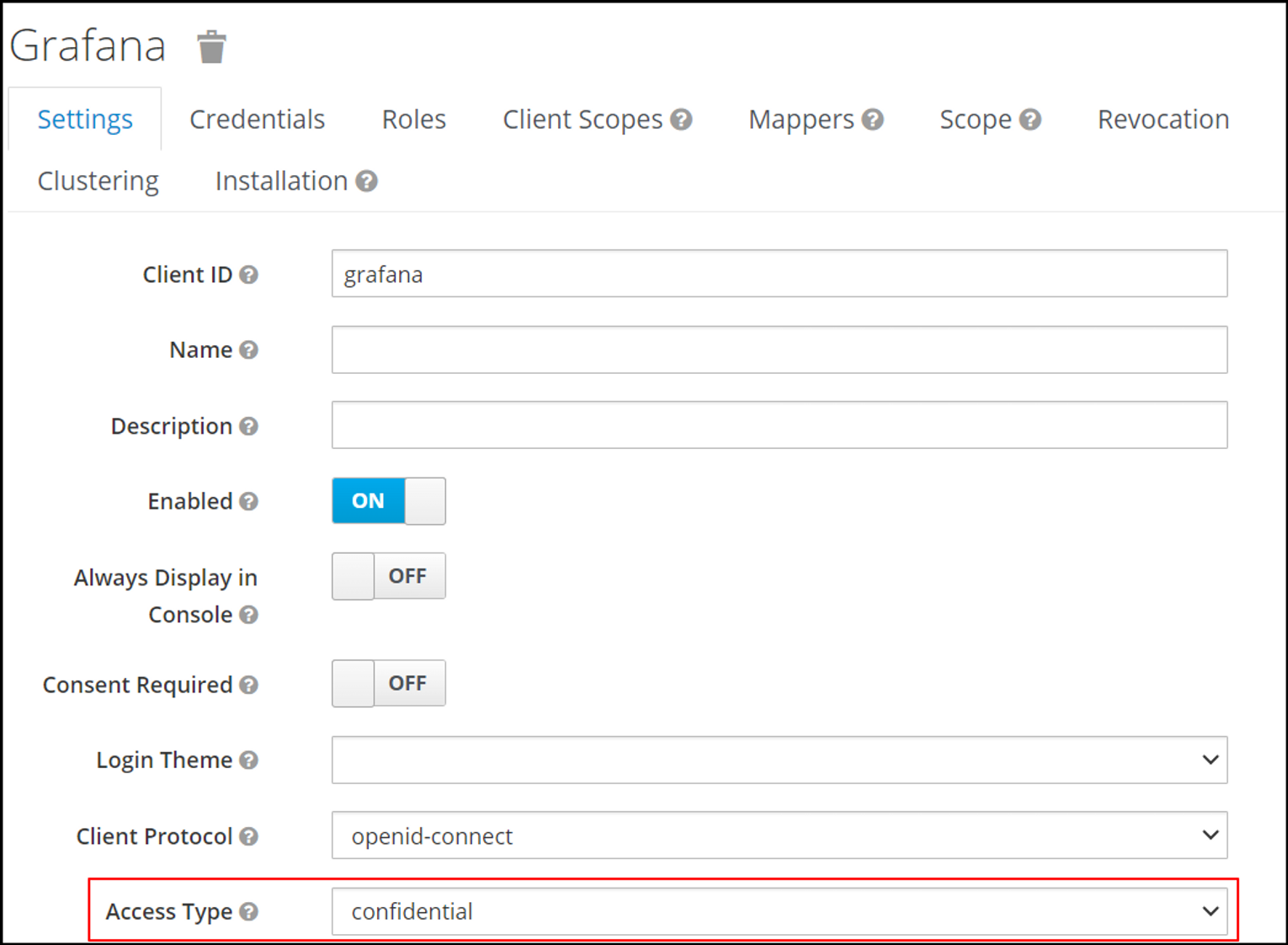Screen dimensions: 1288x945
Task: Open the Mappers tab
Action: 801,120
